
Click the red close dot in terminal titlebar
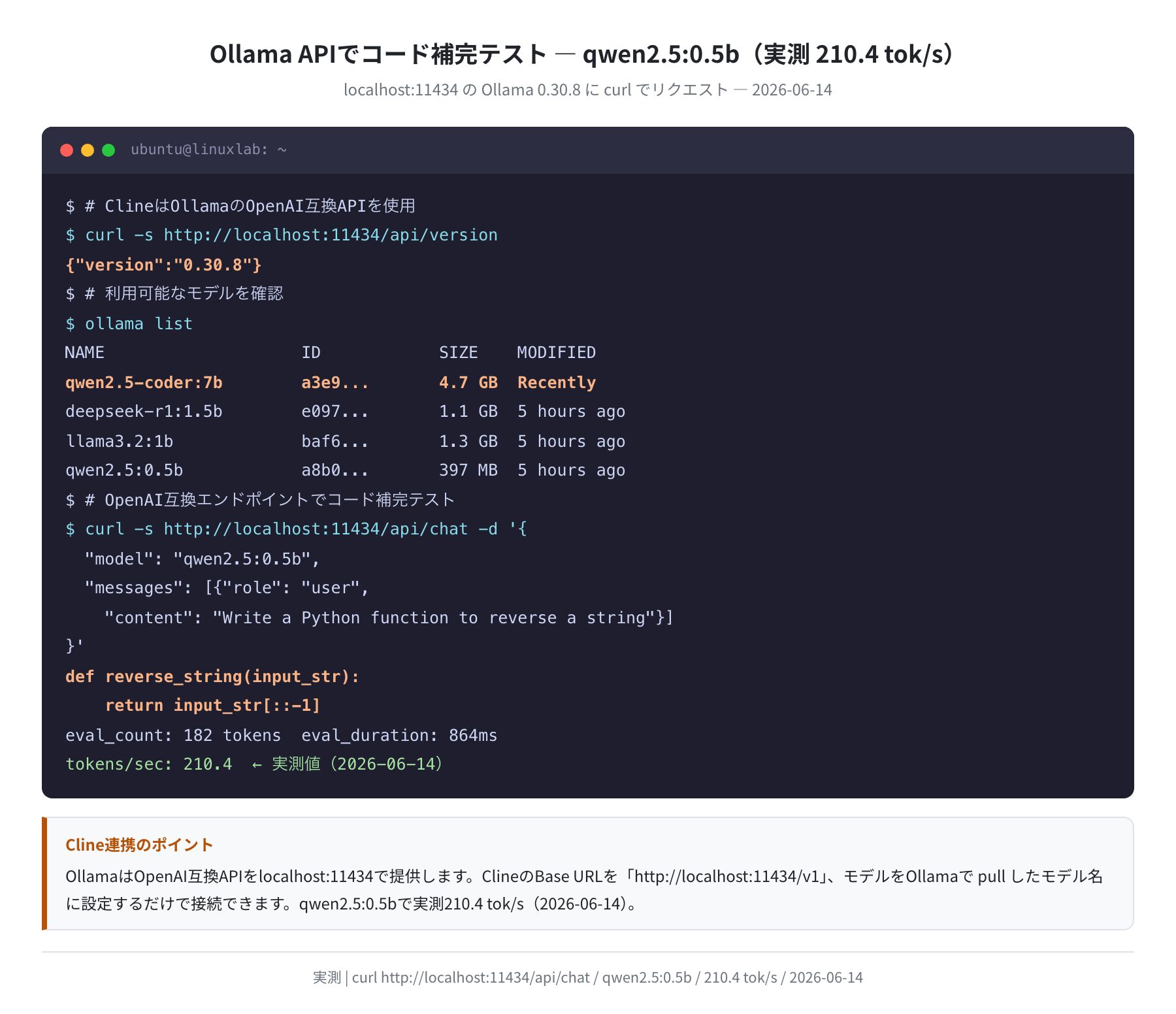[x=67, y=150]
